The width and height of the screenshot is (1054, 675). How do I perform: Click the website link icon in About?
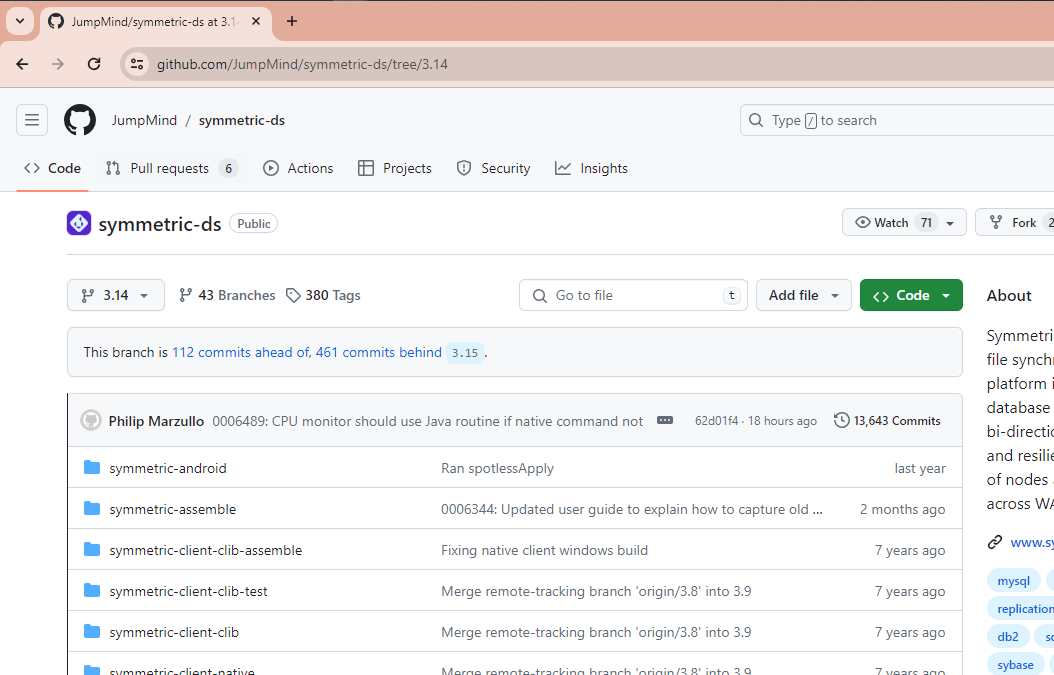(x=995, y=542)
